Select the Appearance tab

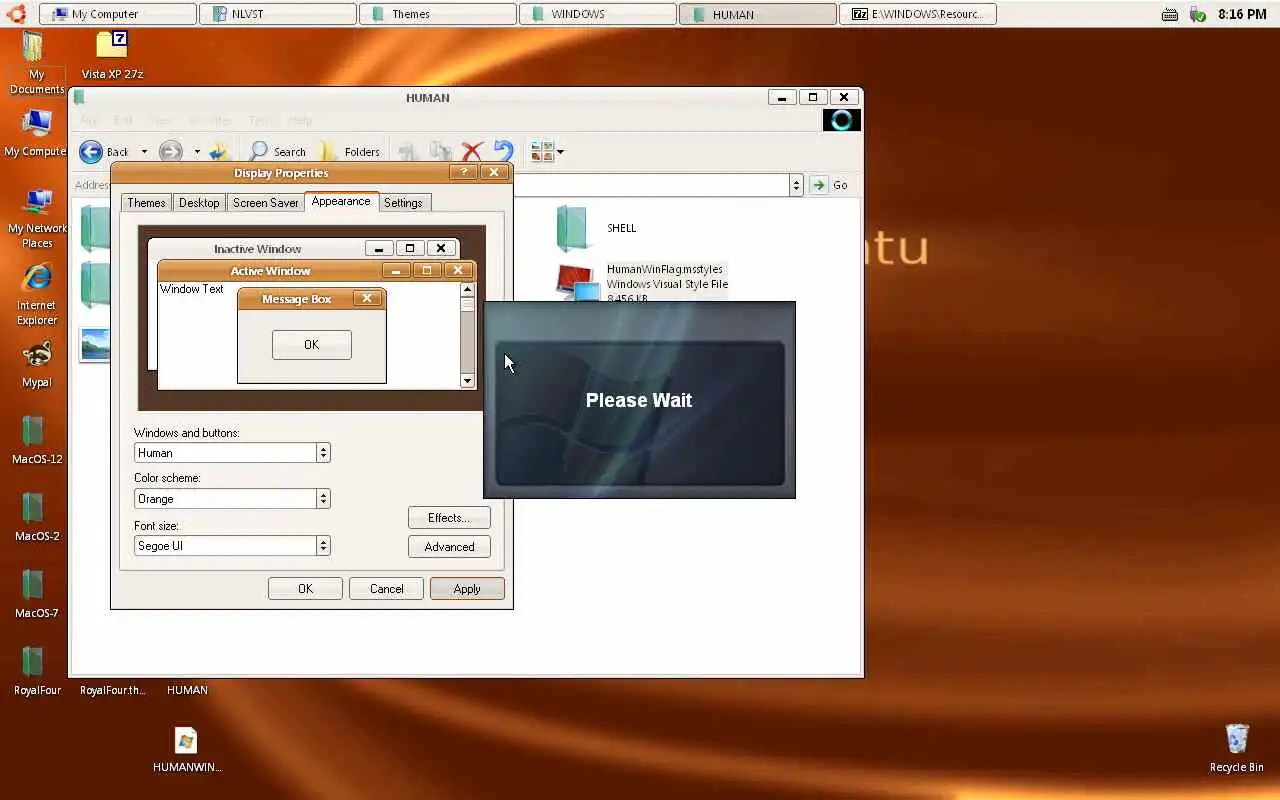[x=341, y=201]
